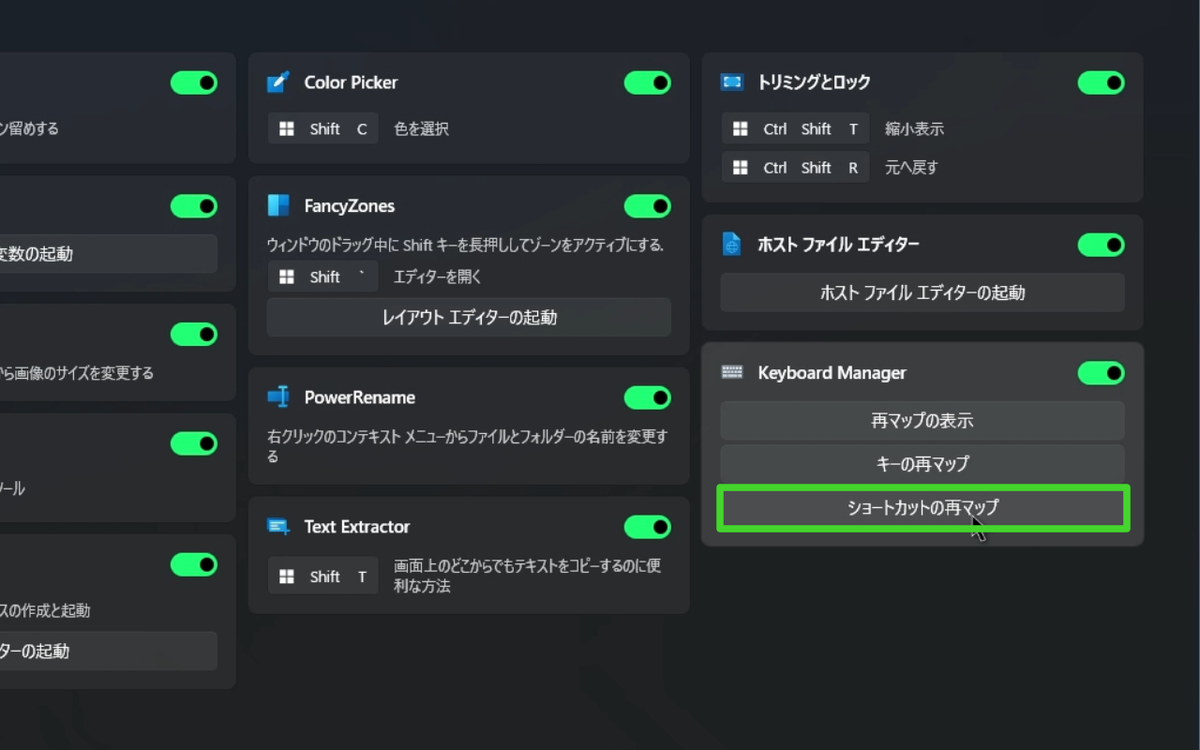Disable the トリミングとロック toggle
The width and height of the screenshot is (1200, 750).
point(1101,83)
